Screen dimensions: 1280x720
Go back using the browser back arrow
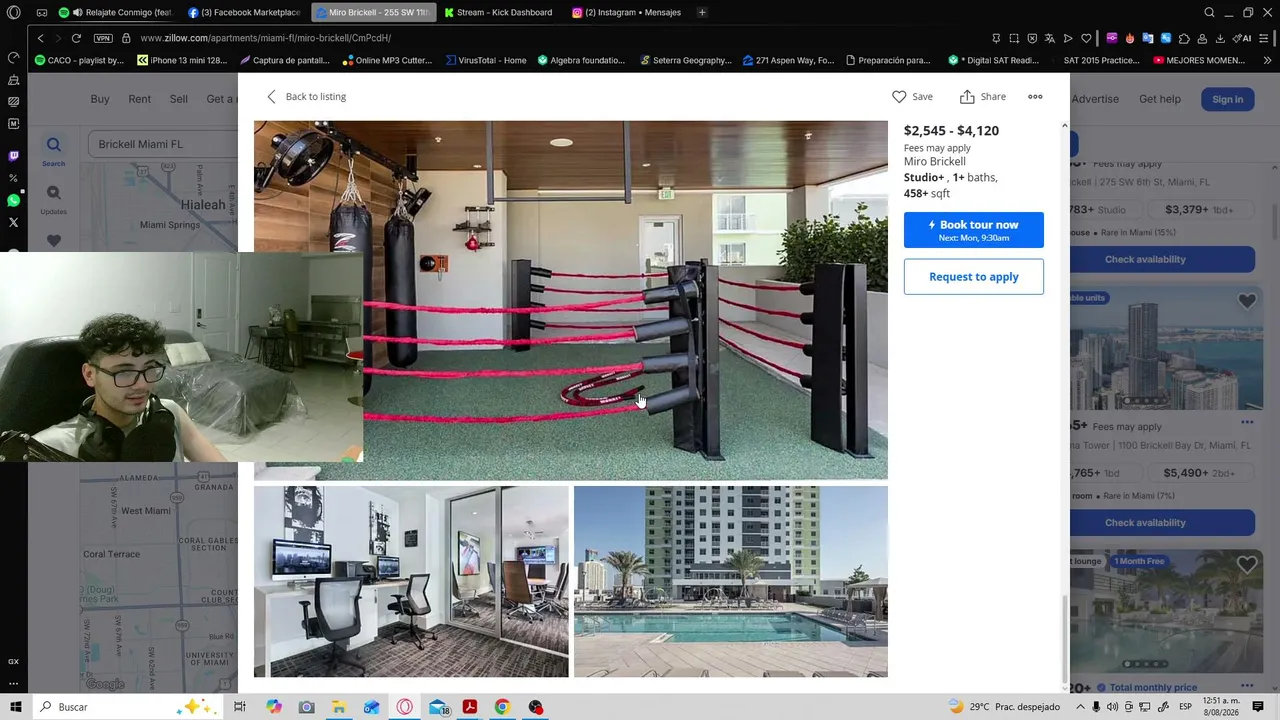coord(40,38)
